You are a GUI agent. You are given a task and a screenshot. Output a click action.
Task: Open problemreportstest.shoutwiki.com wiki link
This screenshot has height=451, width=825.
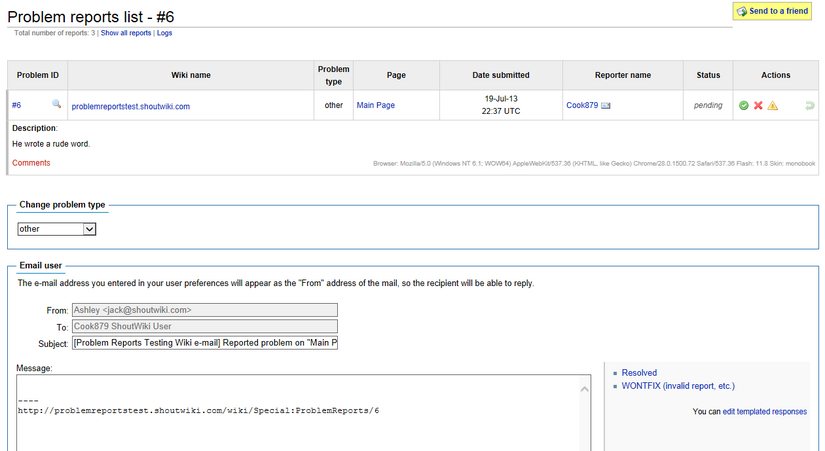pos(130,106)
